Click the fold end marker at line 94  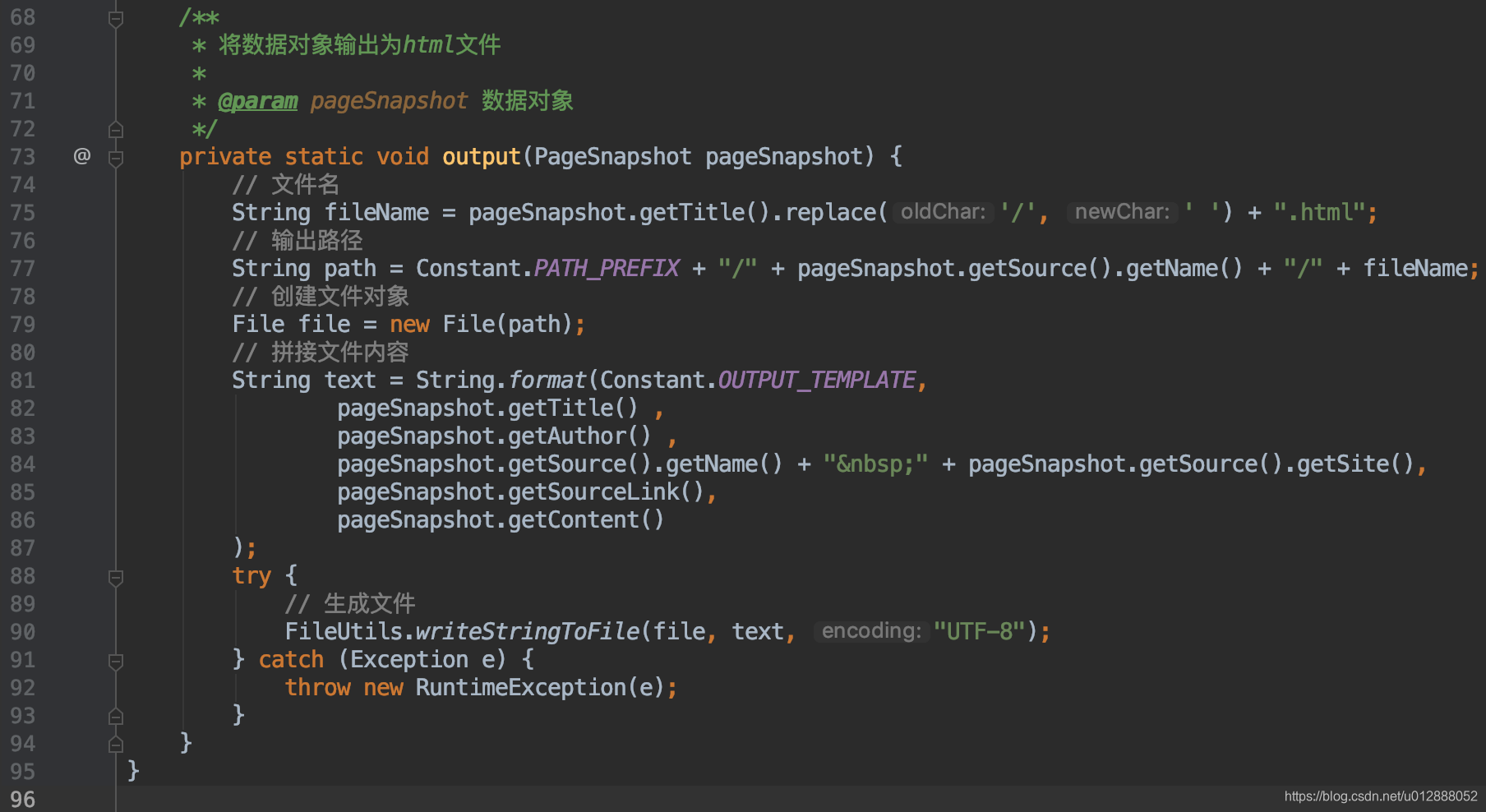pyautogui.click(x=116, y=745)
